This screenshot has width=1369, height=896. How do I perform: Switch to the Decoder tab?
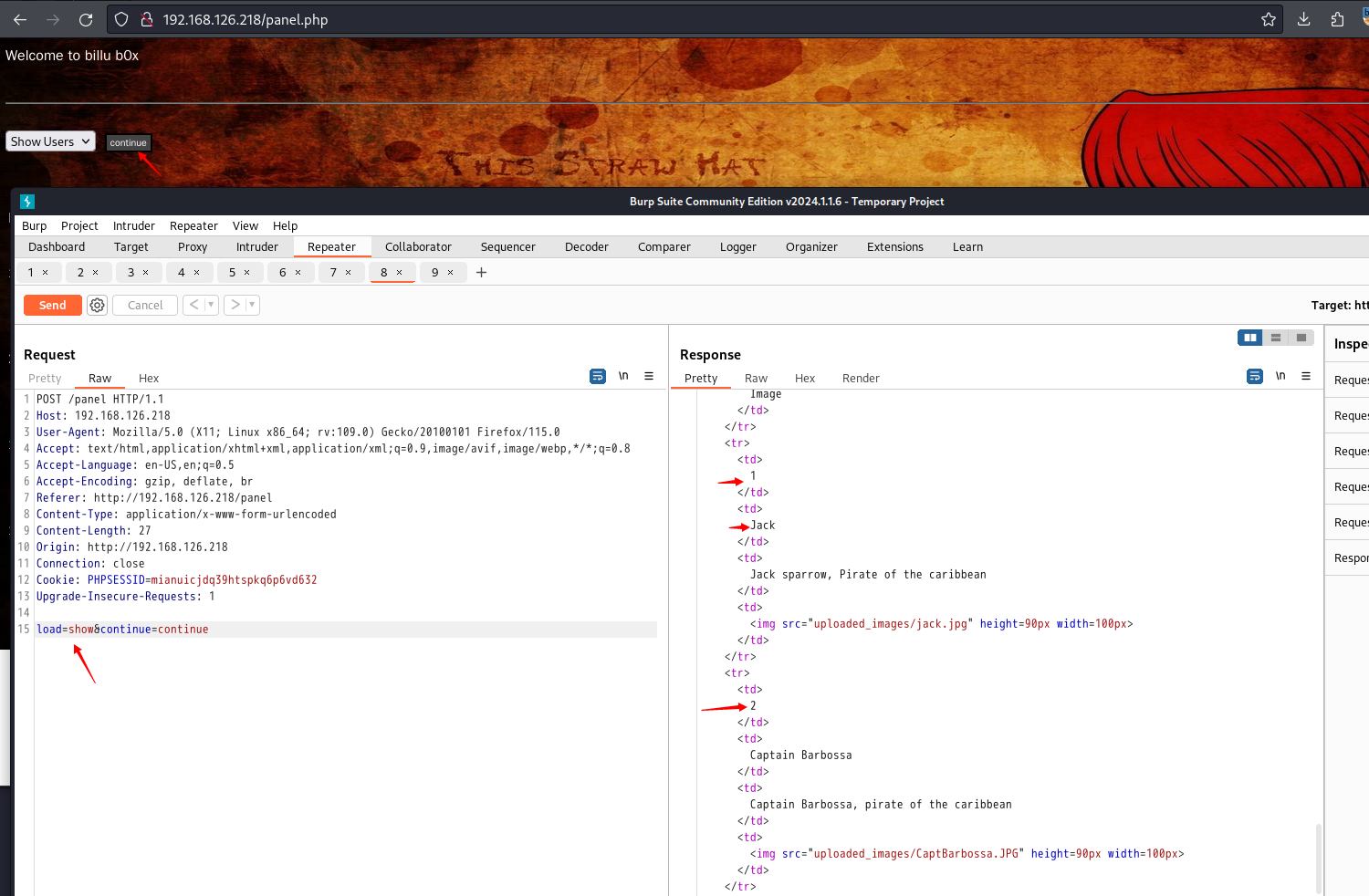click(x=587, y=247)
